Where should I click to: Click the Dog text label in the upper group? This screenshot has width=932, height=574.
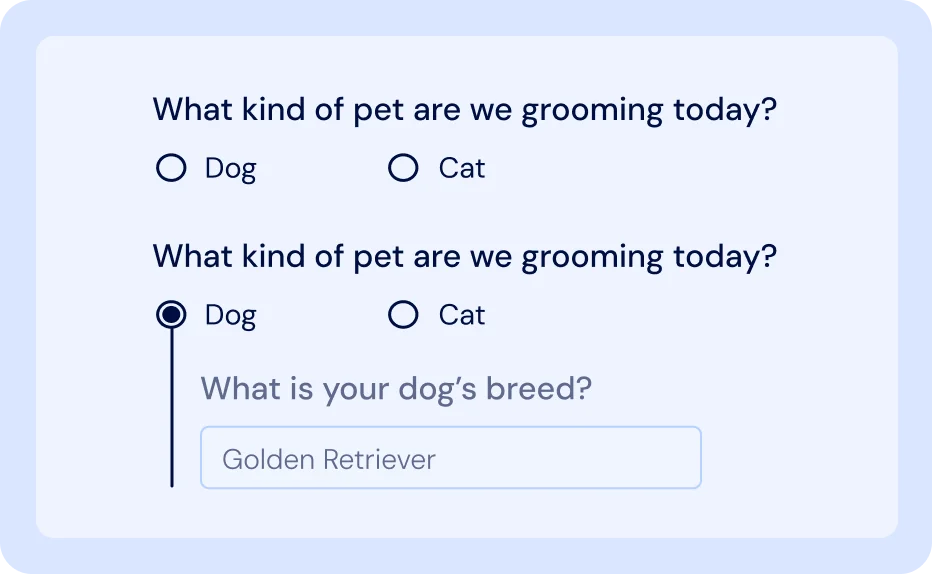[x=230, y=168]
